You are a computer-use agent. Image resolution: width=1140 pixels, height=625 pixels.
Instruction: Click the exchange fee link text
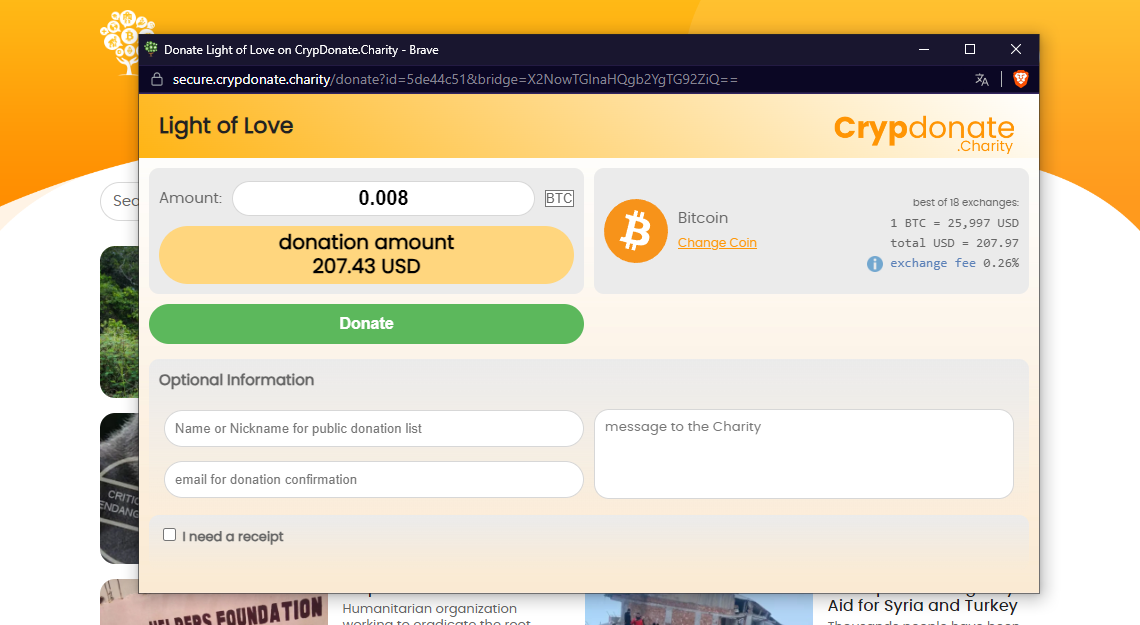click(933, 263)
